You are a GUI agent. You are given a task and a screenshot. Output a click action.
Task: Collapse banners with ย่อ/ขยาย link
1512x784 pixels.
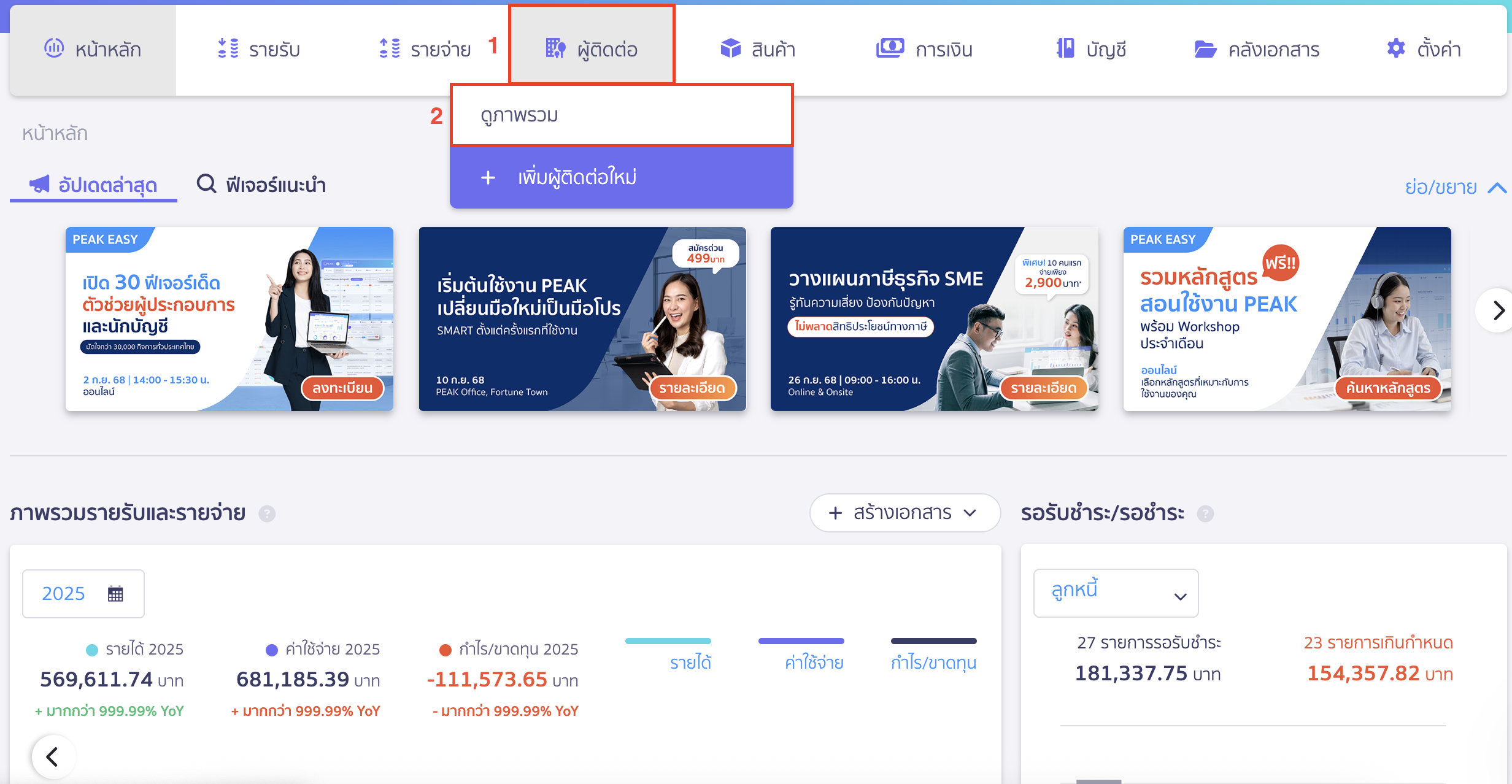(1441, 187)
